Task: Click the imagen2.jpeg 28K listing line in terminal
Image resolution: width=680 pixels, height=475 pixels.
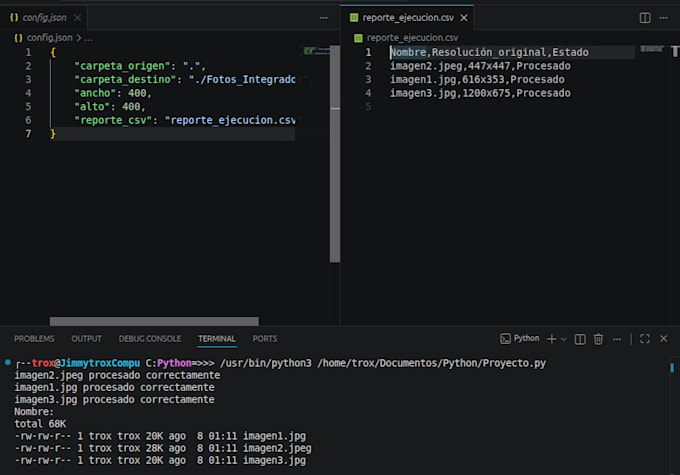Action: [x=163, y=448]
